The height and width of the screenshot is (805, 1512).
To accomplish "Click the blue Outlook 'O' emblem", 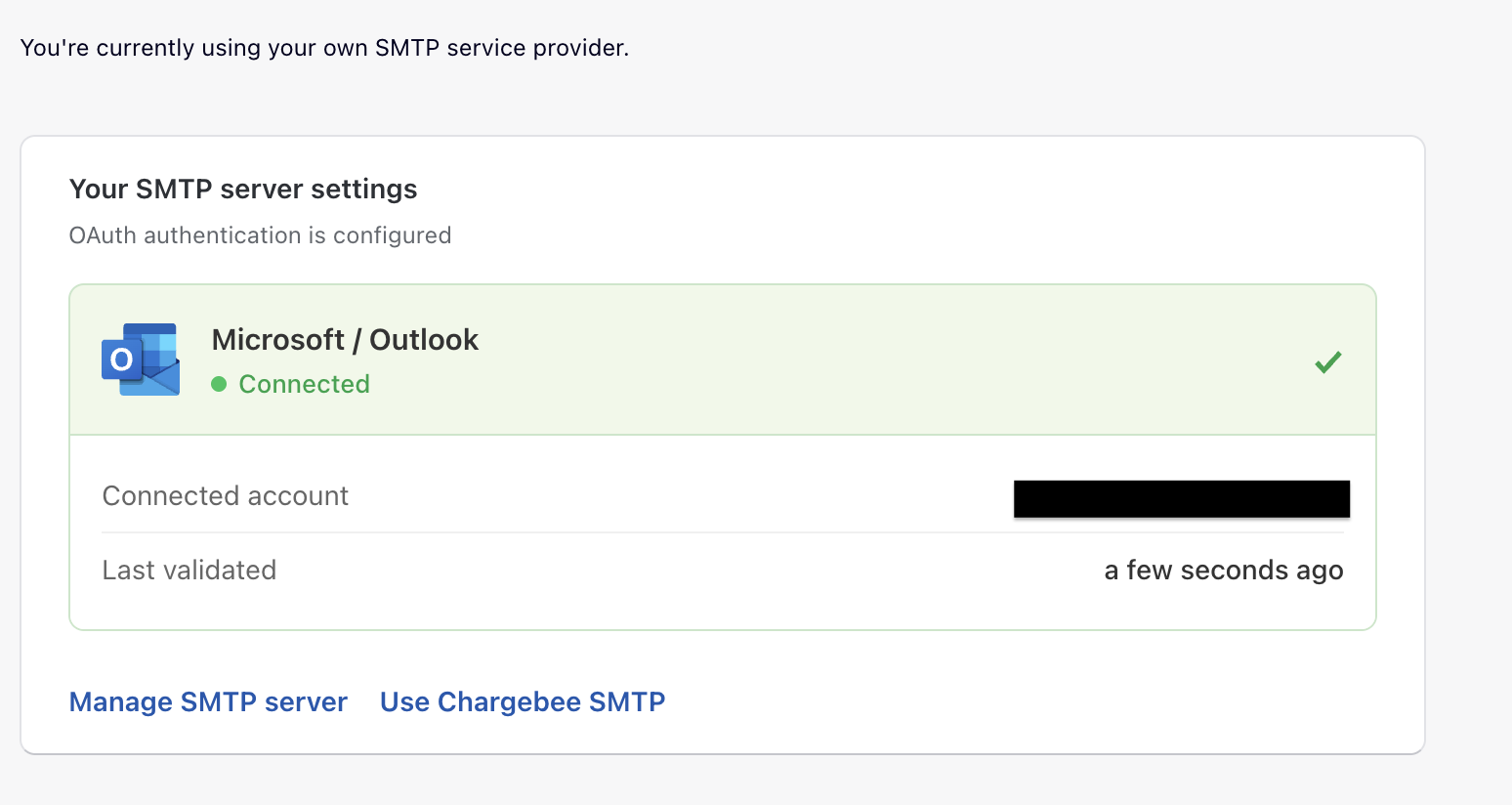I will point(120,359).
